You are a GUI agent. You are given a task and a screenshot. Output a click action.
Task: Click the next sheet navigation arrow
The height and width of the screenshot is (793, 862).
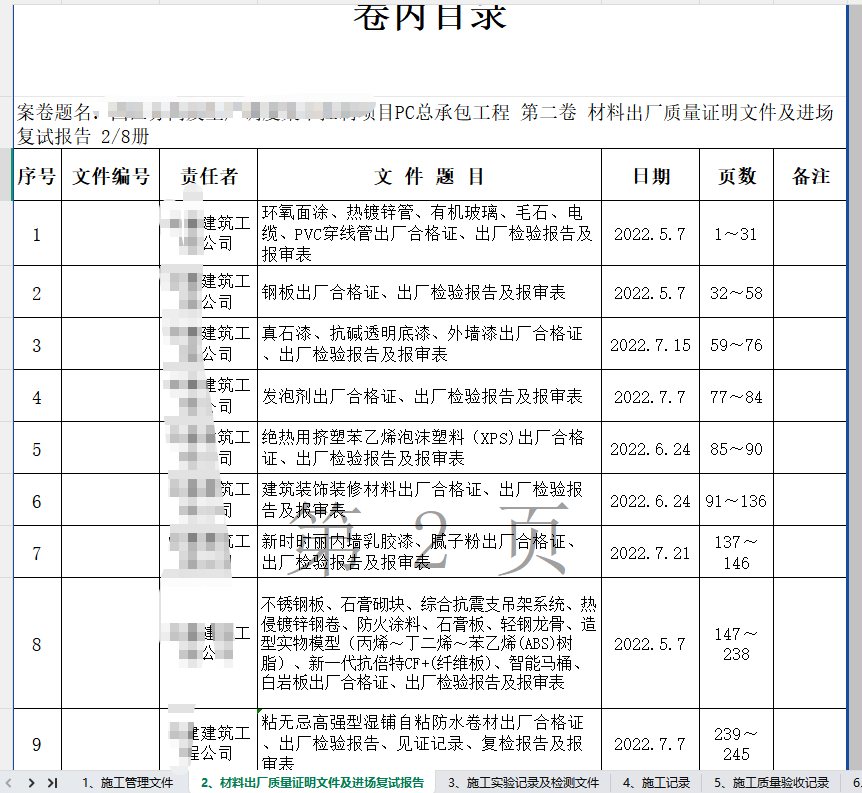coord(33,782)
